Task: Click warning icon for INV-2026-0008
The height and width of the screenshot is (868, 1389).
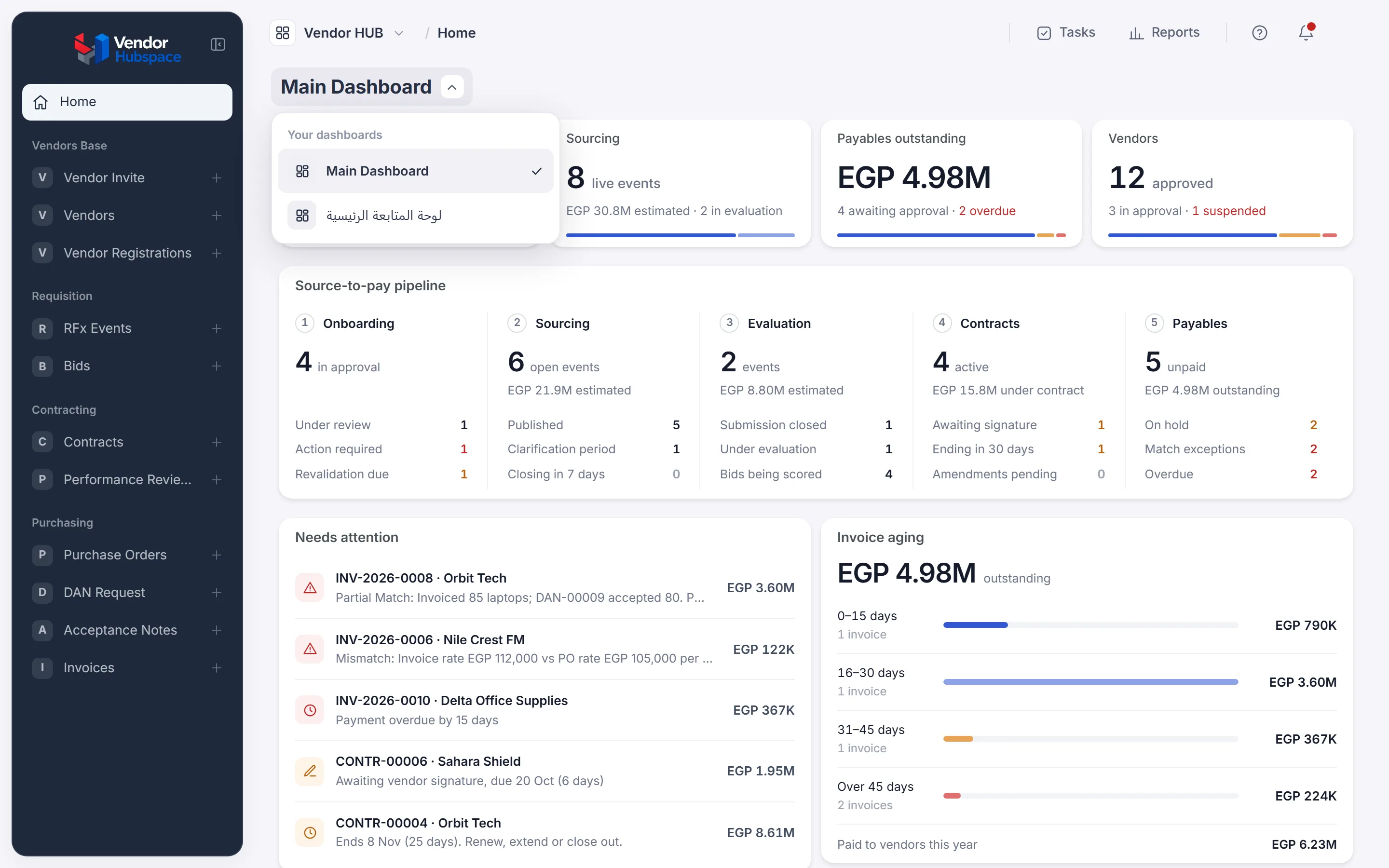Action: 310,587
